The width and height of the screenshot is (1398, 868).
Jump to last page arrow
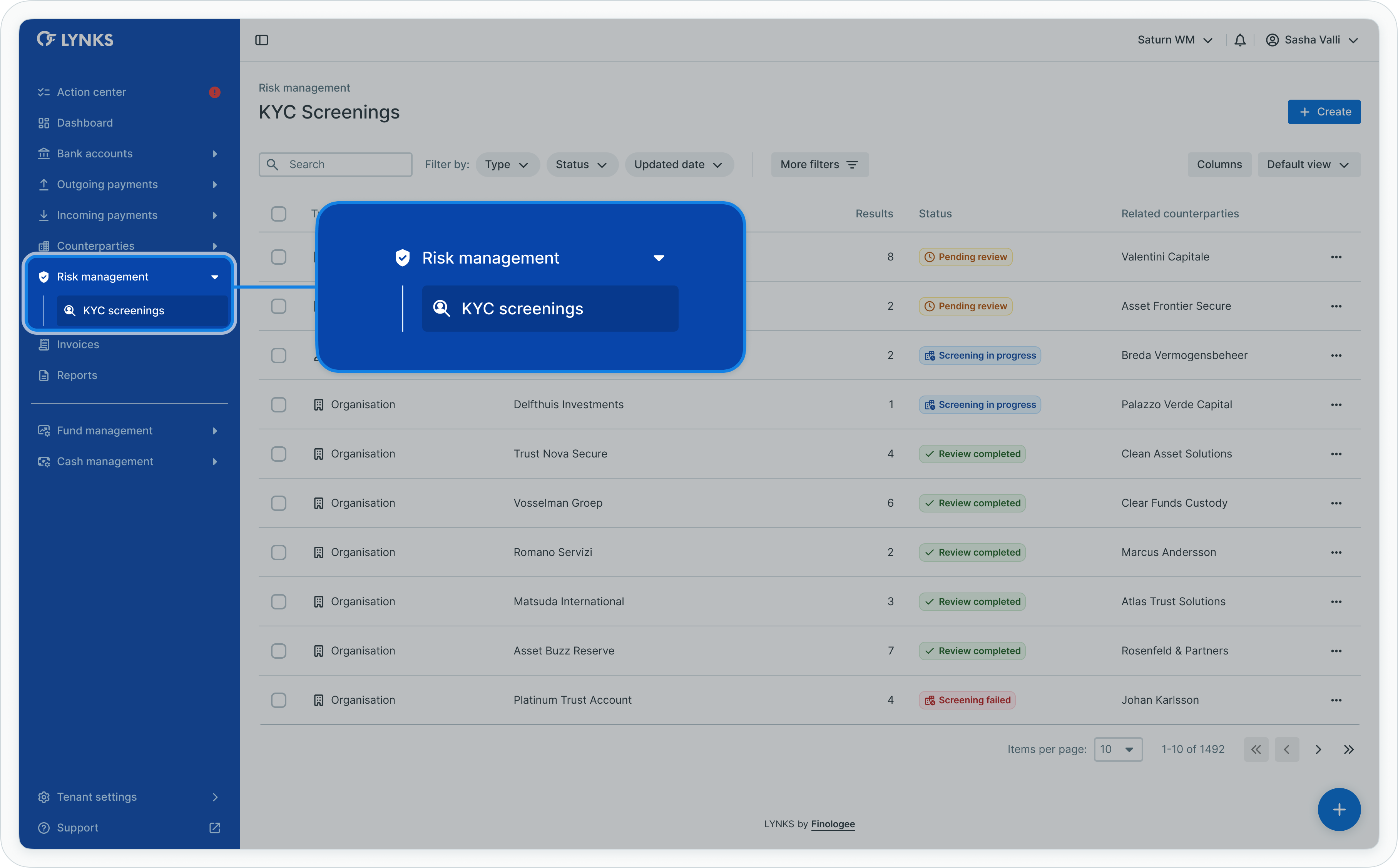tap(1349, 749)
